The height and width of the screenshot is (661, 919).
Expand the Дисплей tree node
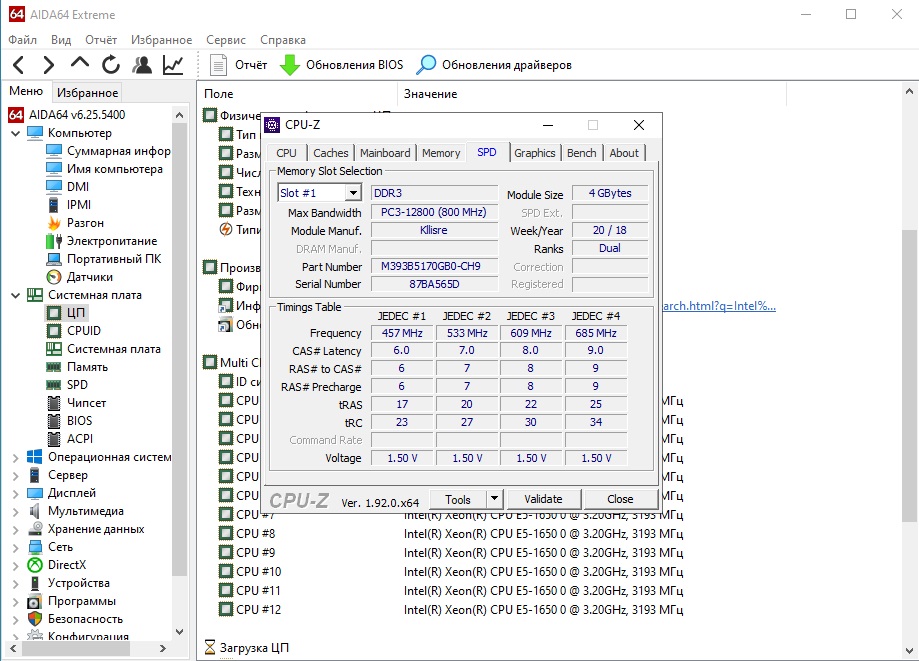[15, 493]
